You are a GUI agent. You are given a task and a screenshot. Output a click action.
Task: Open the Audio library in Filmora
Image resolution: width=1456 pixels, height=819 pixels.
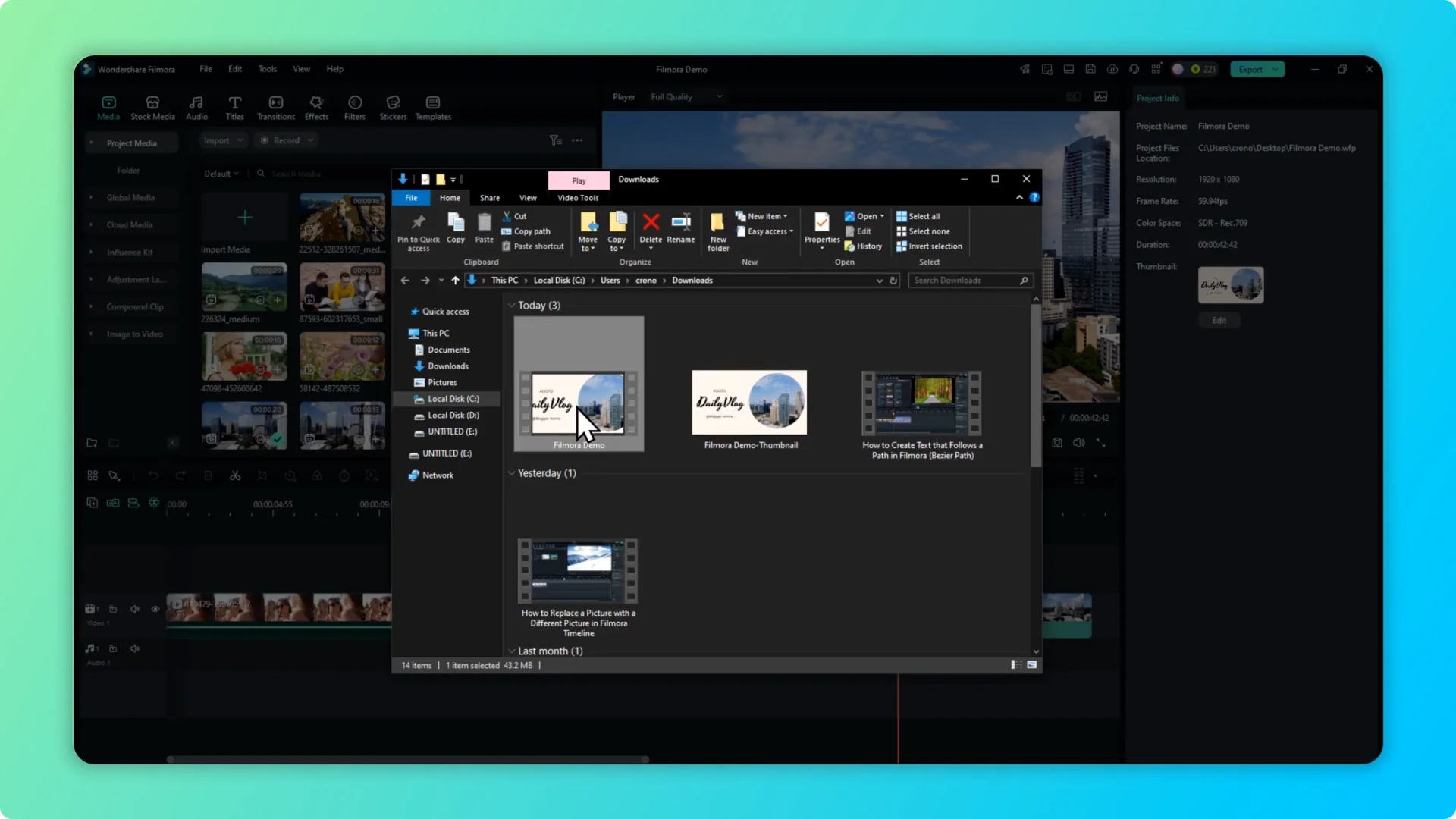(196, 108)
